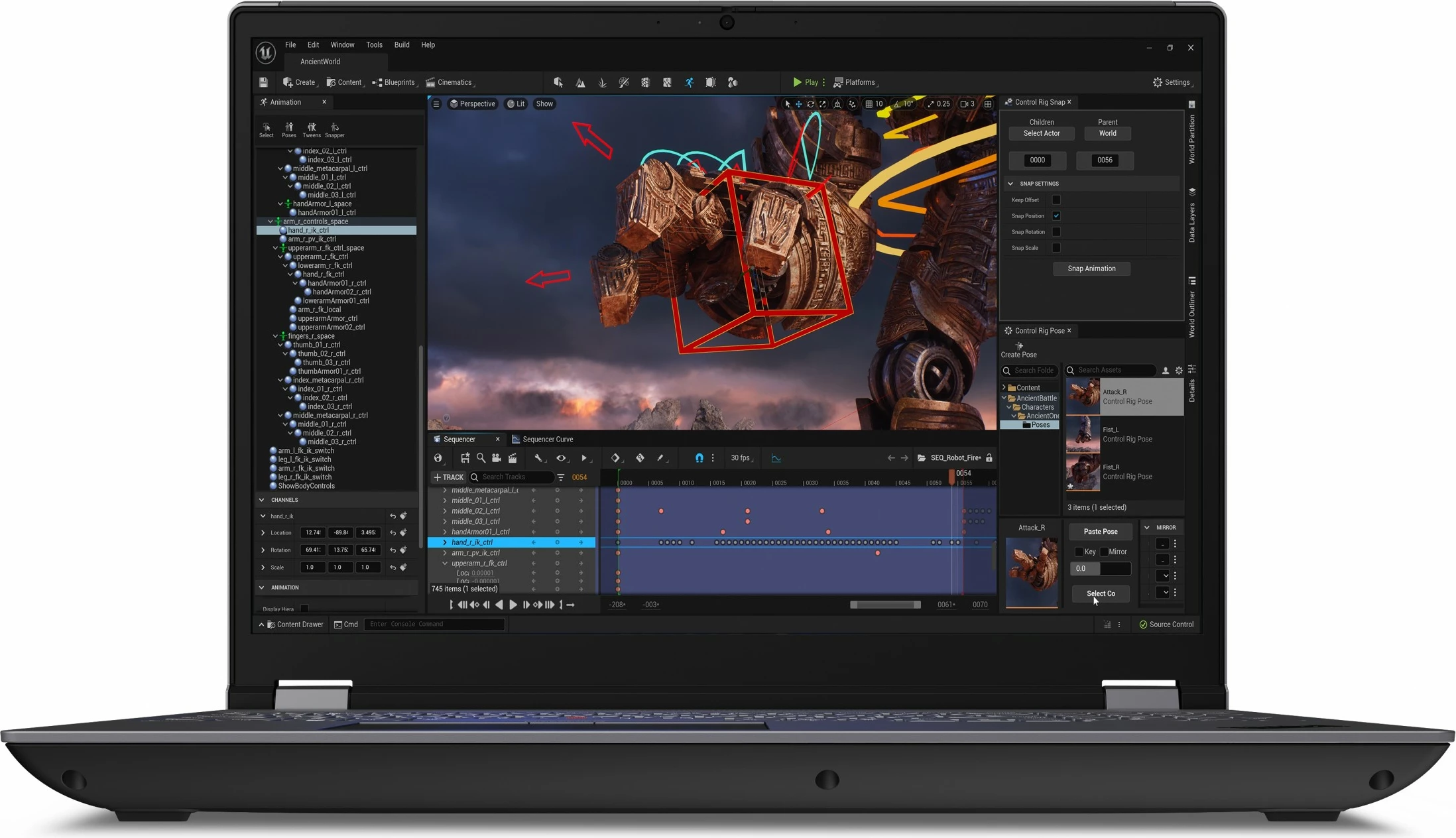This screenshot has width=1456, height=838.
Task: Disable the Snap Position checkbox
Action: pos(1057,215)
